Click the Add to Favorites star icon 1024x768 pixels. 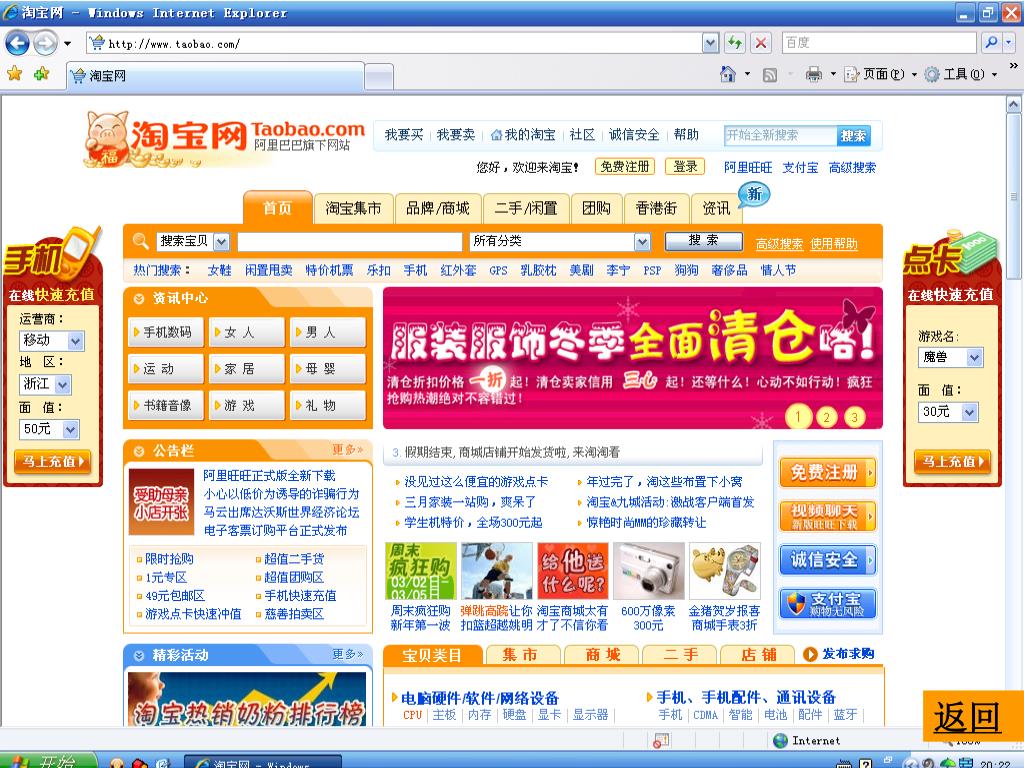point(42,74)
